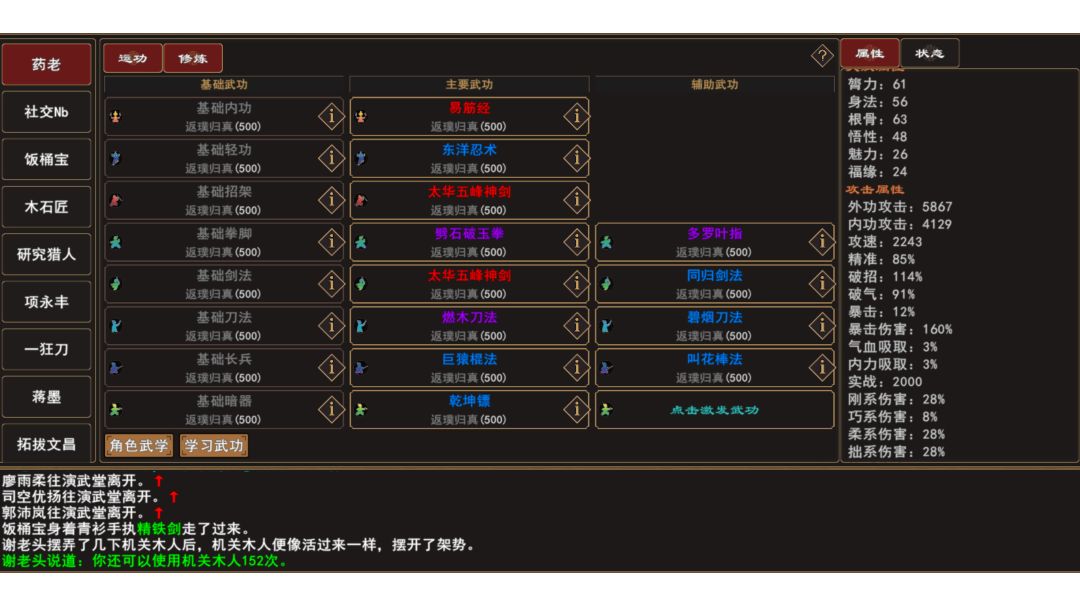Open info icon for 基础轻功

pos(331,158)
